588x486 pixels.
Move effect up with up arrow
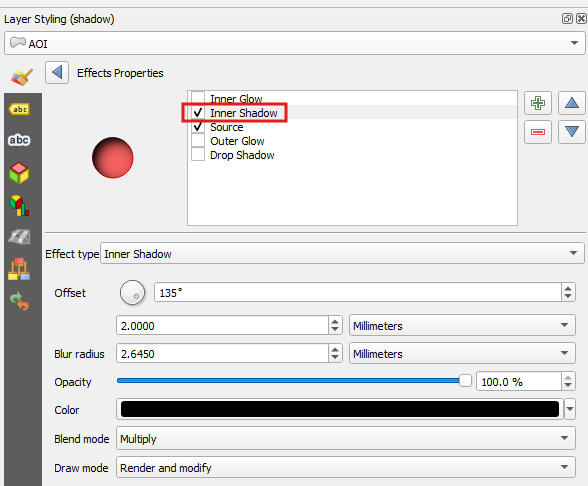pos(572,103)
